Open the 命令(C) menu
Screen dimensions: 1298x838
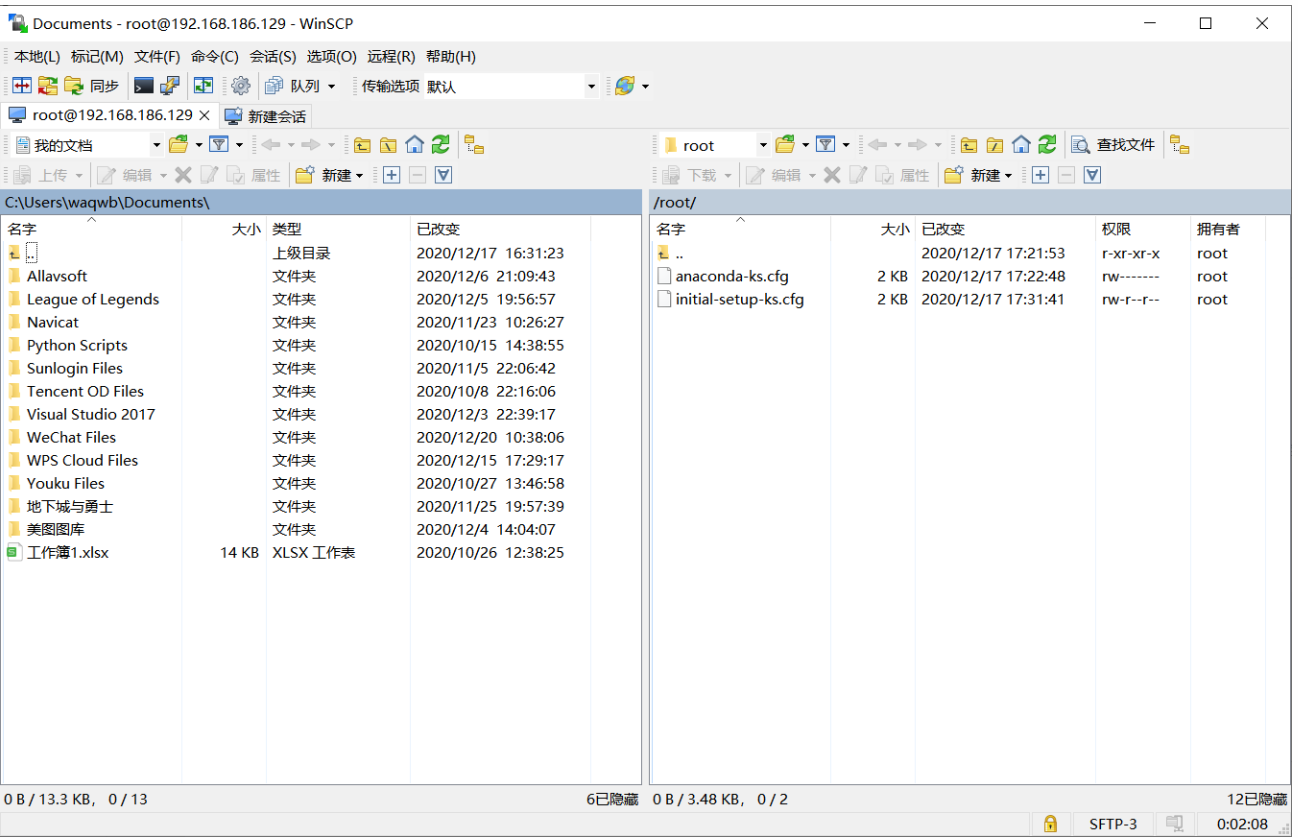coord(215,57)
